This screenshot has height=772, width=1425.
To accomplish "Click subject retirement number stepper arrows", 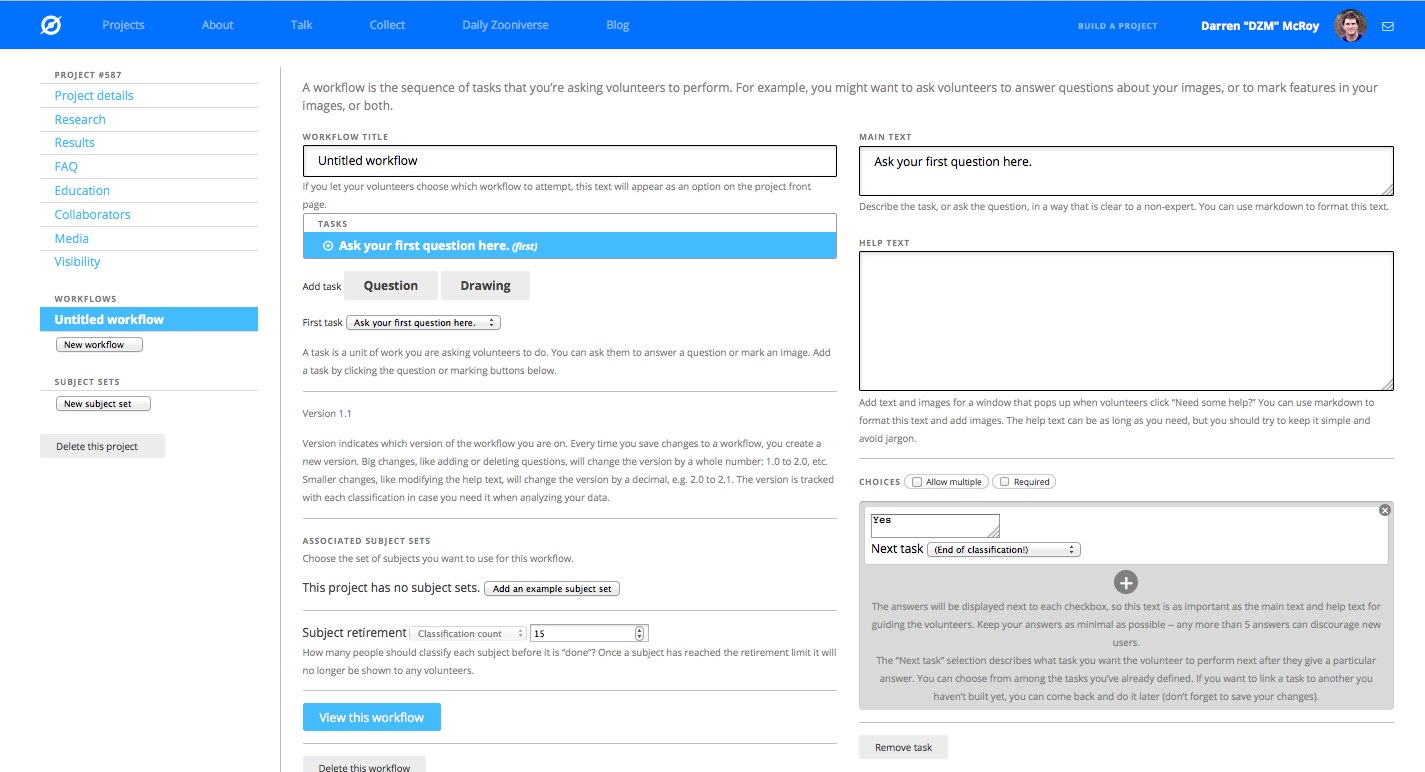I will pos(641,633).
